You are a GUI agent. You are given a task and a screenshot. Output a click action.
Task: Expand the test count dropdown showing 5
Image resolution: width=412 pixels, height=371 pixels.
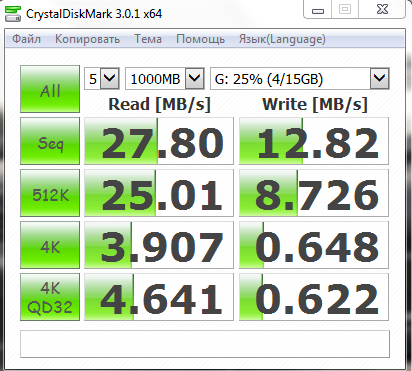(110, 79)
